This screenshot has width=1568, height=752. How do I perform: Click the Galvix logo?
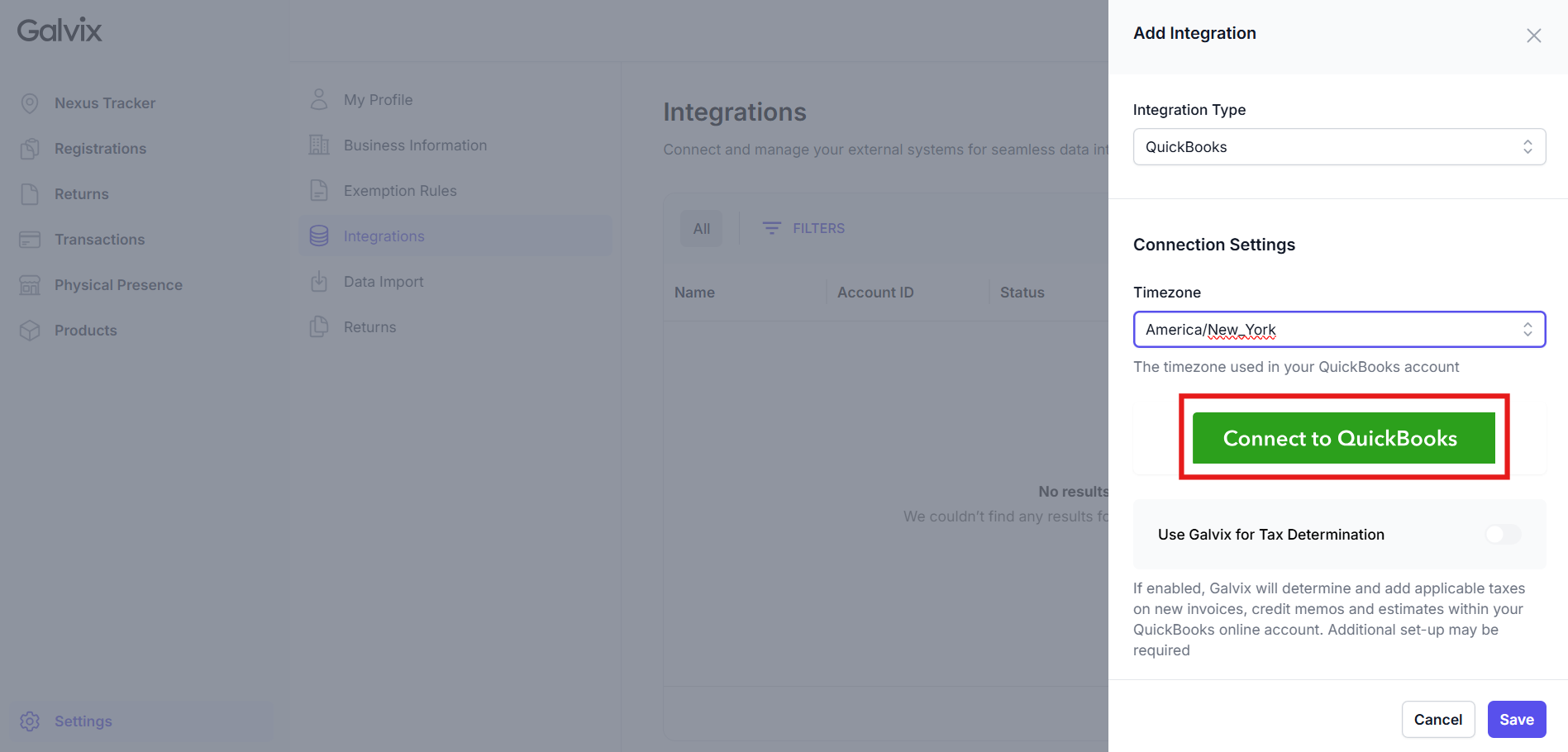(60, 31)
